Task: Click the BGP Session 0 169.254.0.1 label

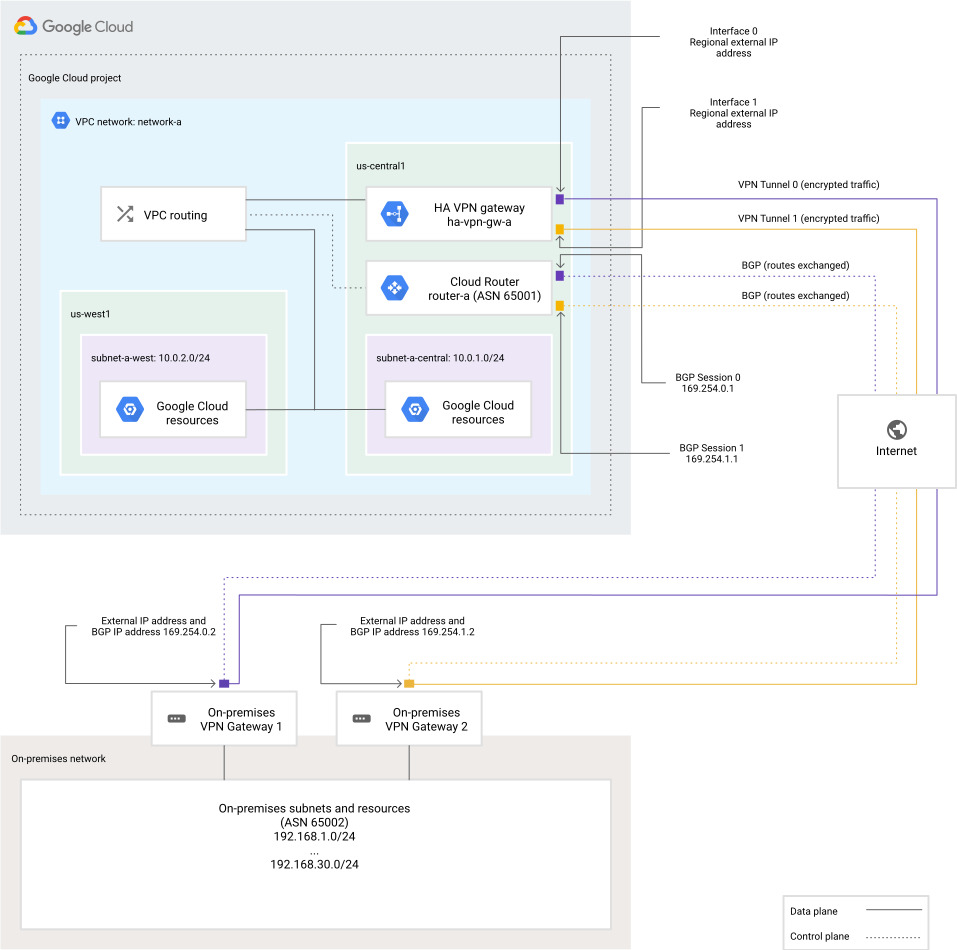Action: (x=708, y=383)
